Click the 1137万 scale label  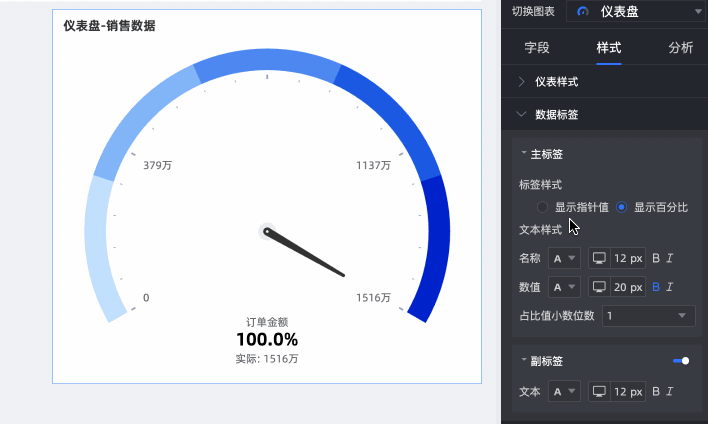[x=373, y=165]
